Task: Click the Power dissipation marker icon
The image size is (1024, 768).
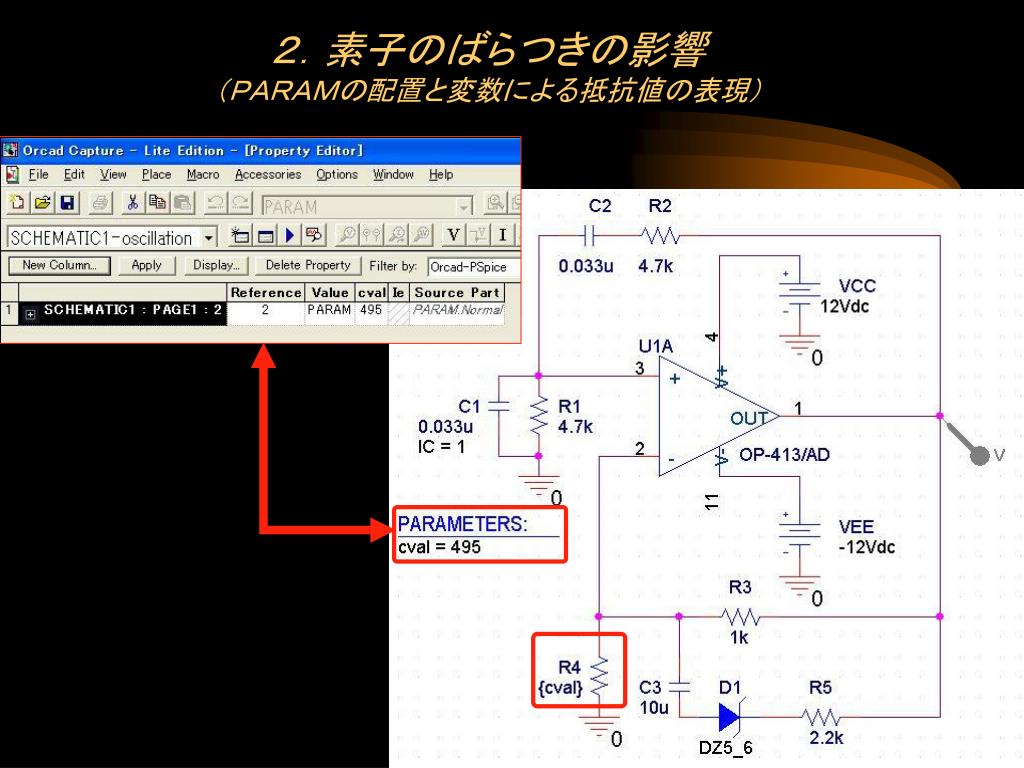Action: pyautogui.click(x=422, y=235)
